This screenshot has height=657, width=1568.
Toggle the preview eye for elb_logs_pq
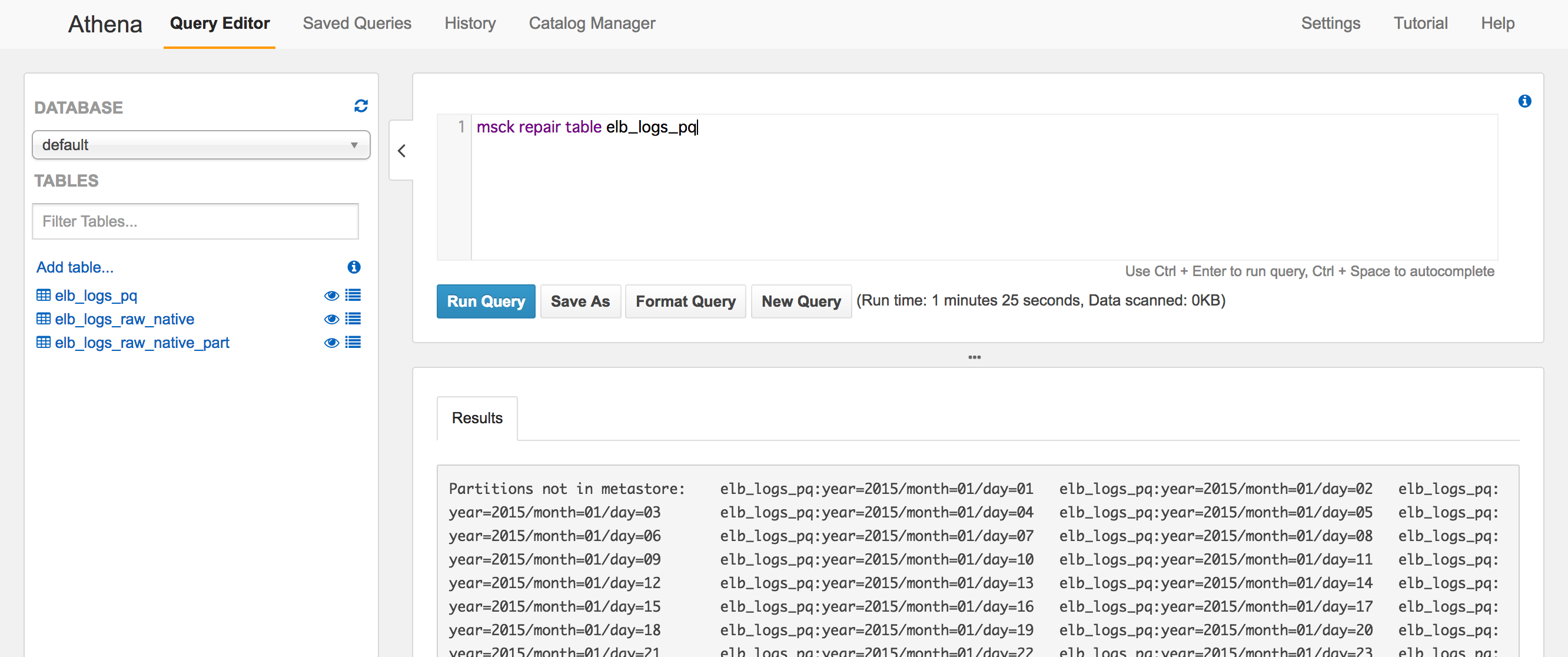tap(332, 296)
